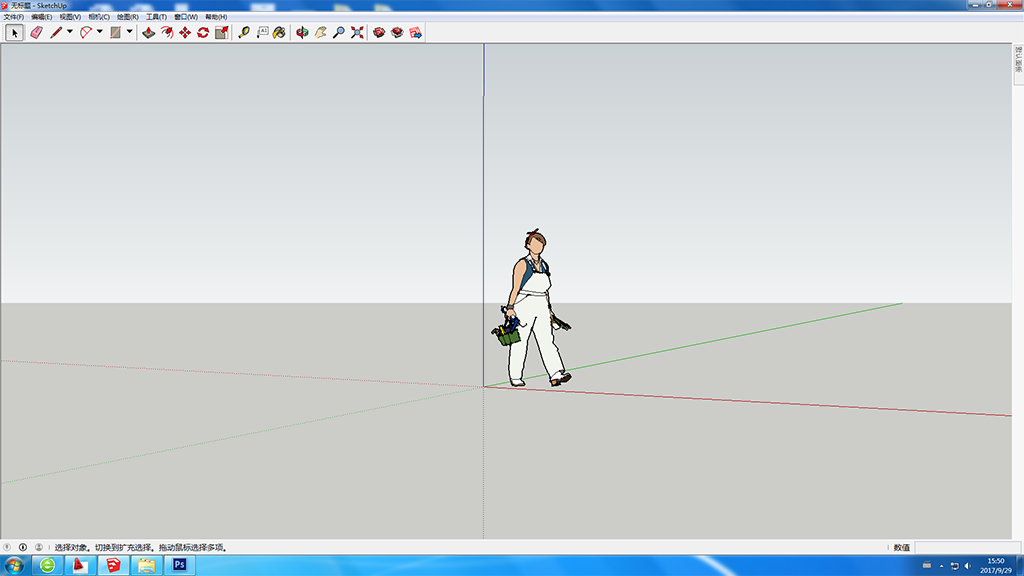The image size is (1024, 576).
Task: Expand the arc tool dropdown arrow
Action: [99, 32]
